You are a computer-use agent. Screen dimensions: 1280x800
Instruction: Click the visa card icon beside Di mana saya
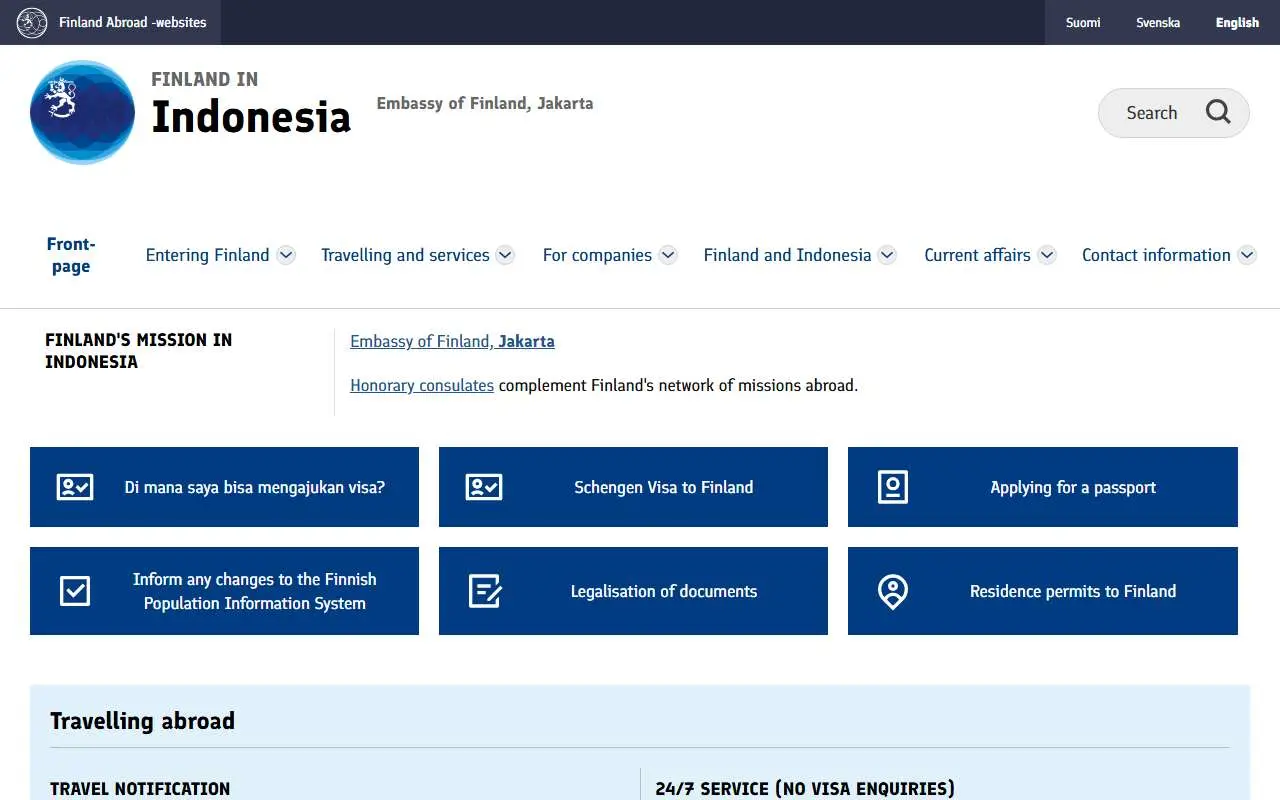(75, 487)
